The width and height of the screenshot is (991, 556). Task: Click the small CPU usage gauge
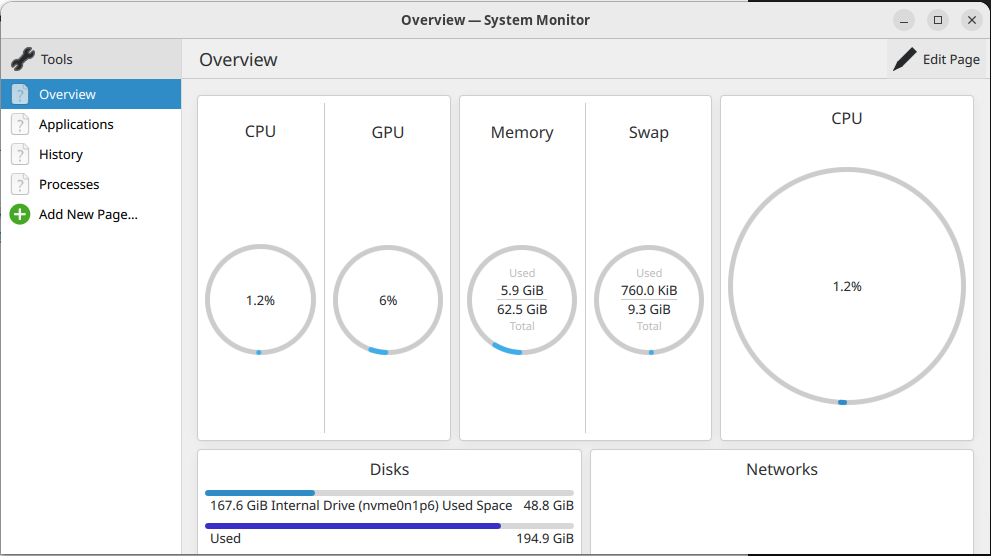pos(260,300)
